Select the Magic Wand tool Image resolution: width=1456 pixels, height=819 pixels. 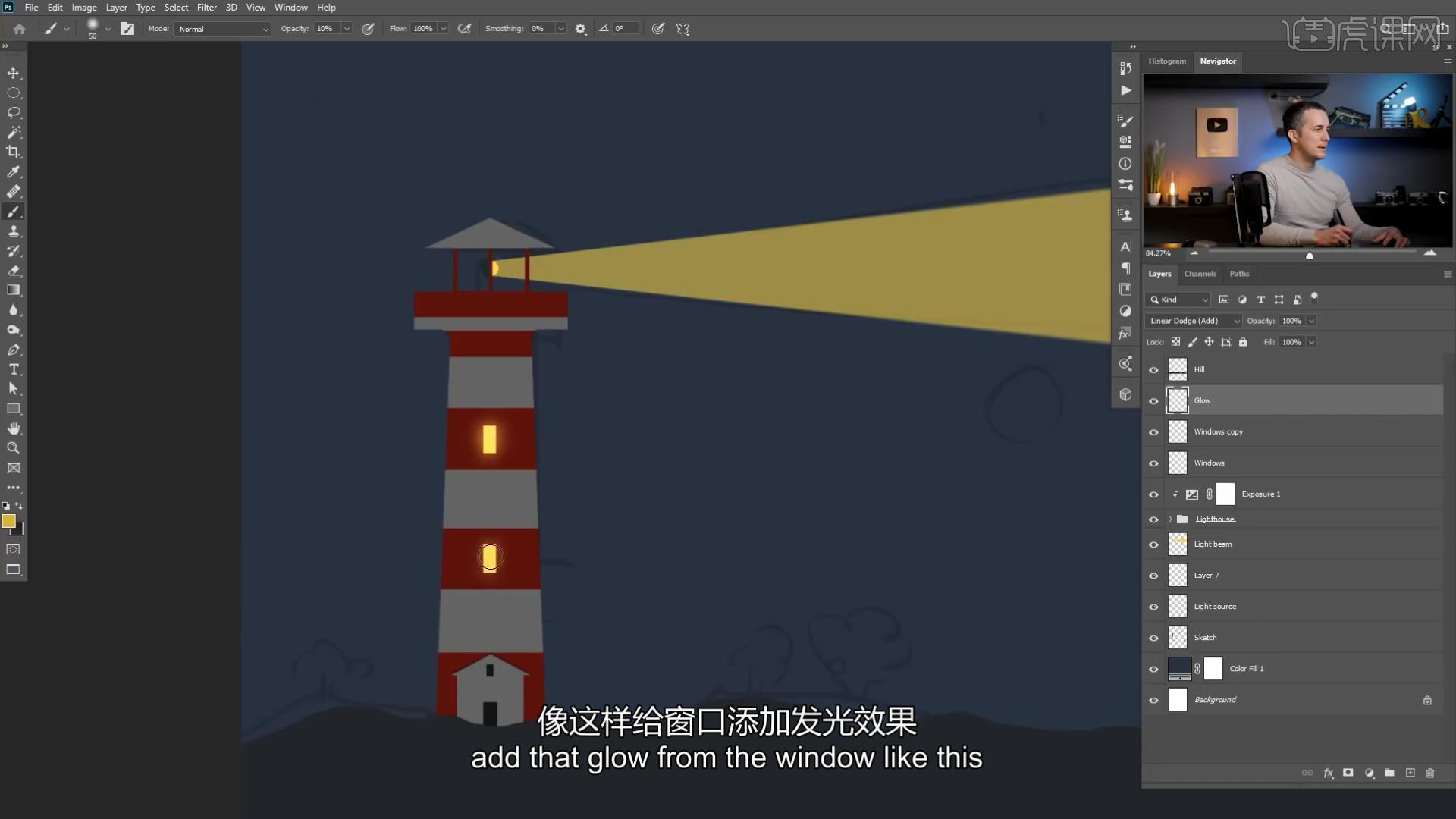(14, 133)
